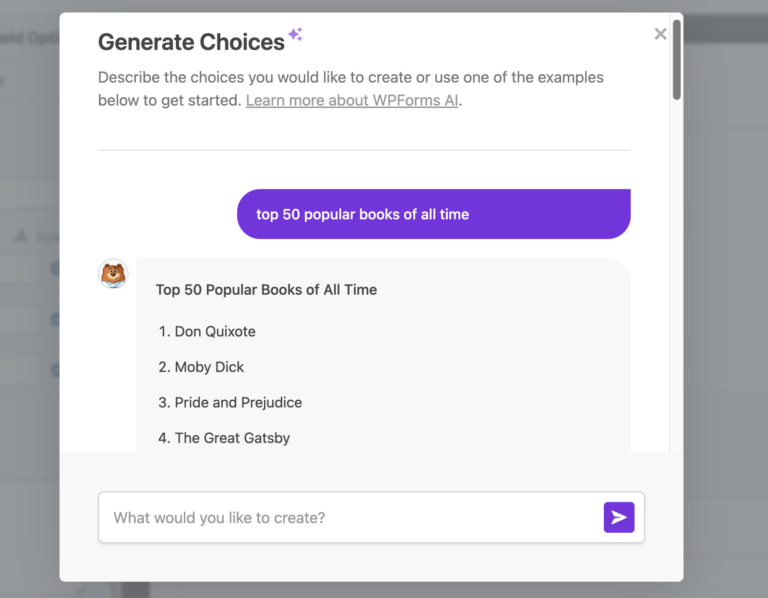Click the dimmed warning triangle icon behind the modal

click(x=22, y=236)
